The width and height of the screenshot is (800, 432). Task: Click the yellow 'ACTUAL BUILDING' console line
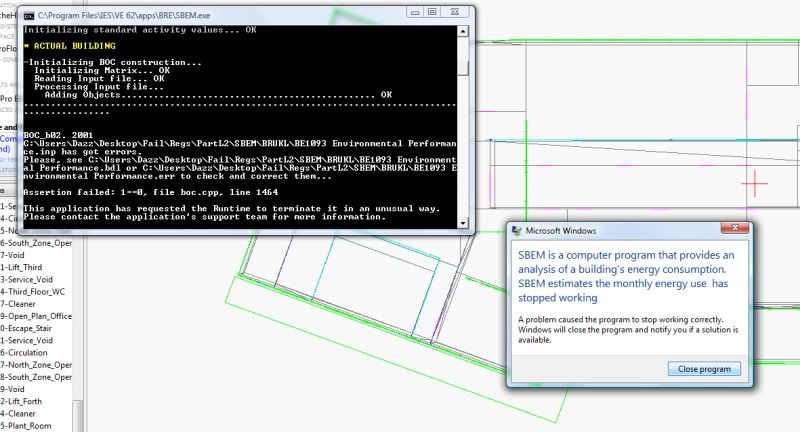(69, 46)
